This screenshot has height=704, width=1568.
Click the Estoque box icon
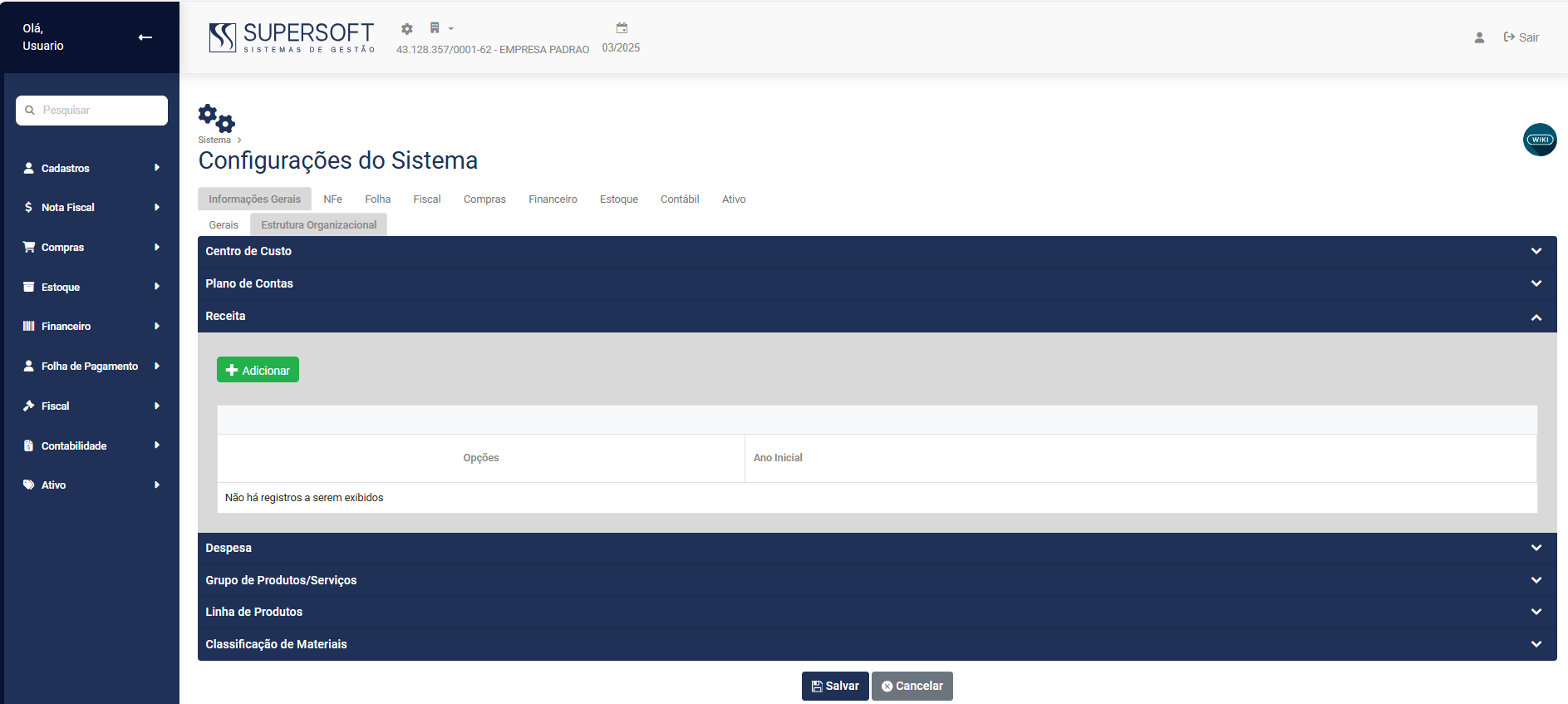pos(29,287)
